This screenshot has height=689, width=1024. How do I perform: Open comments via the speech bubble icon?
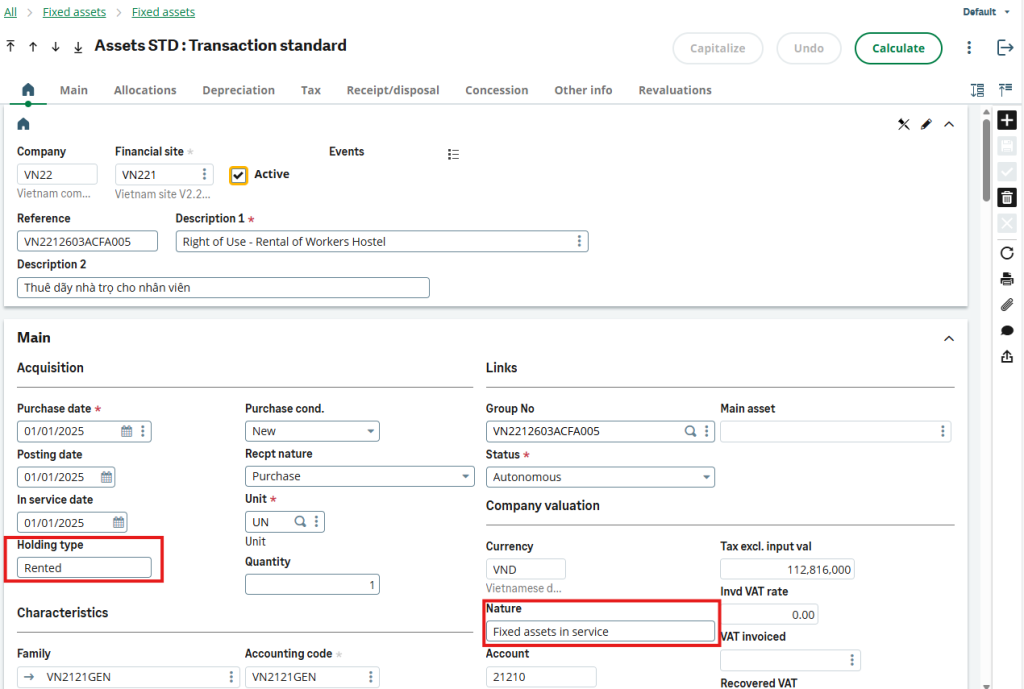coord(1007,331)
